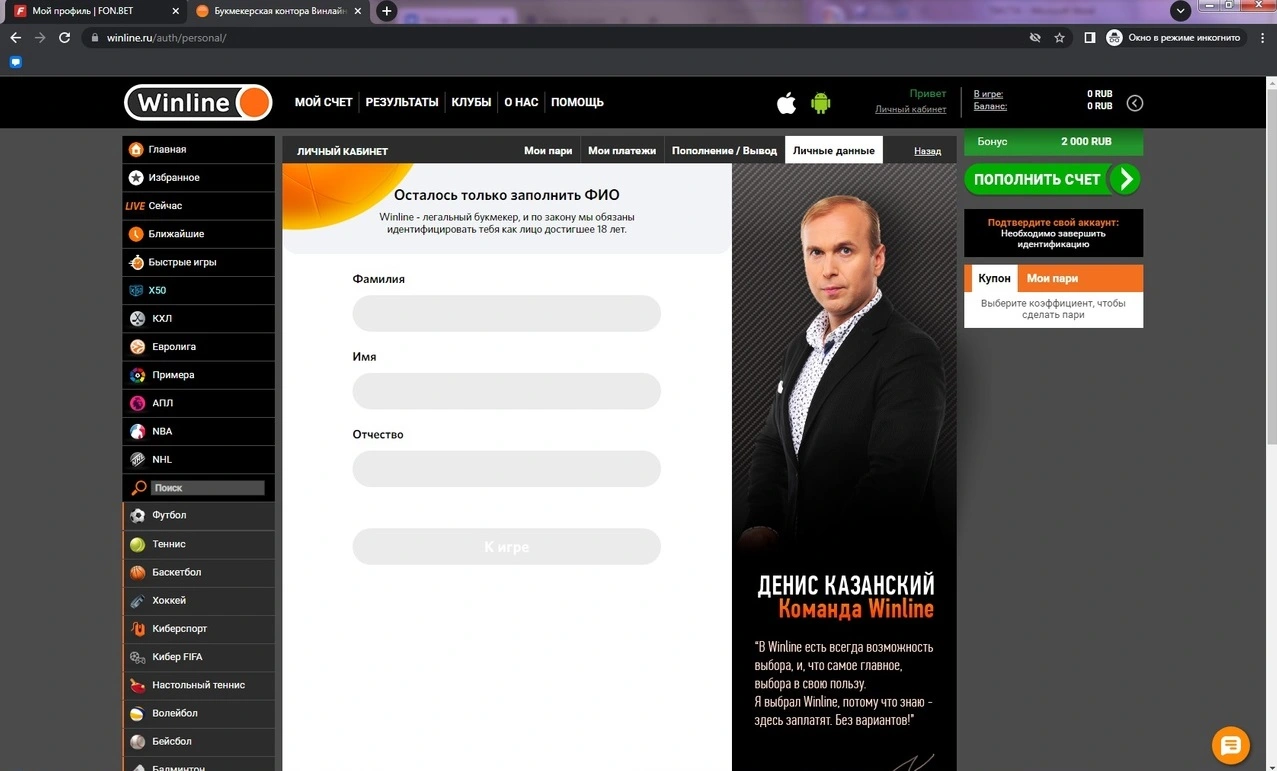The width and height of the screenshot is (1277, 771).
Task: Click the АПЛ league icon
Action: point(137,403)
